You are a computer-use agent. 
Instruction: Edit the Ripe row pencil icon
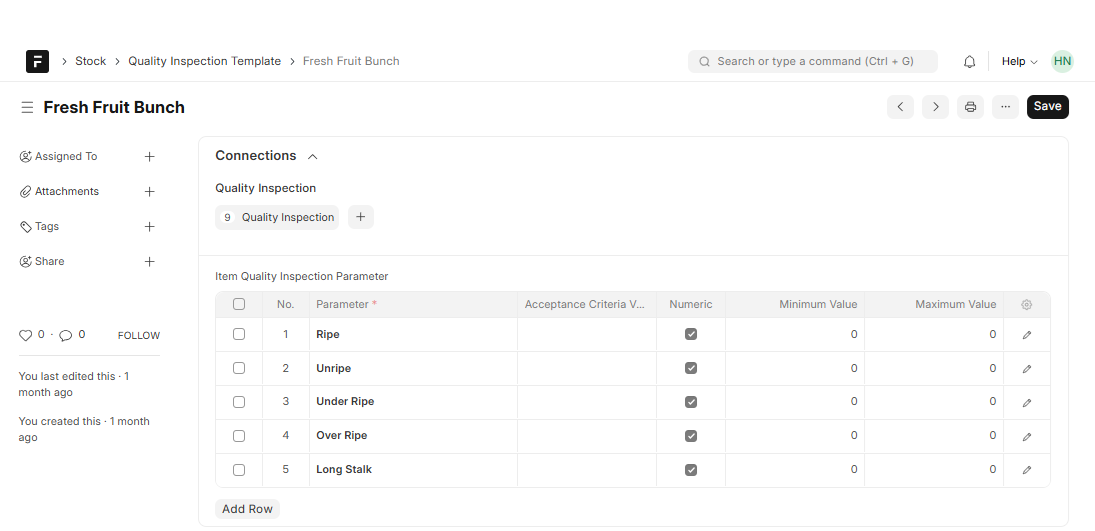(1027, 335)
